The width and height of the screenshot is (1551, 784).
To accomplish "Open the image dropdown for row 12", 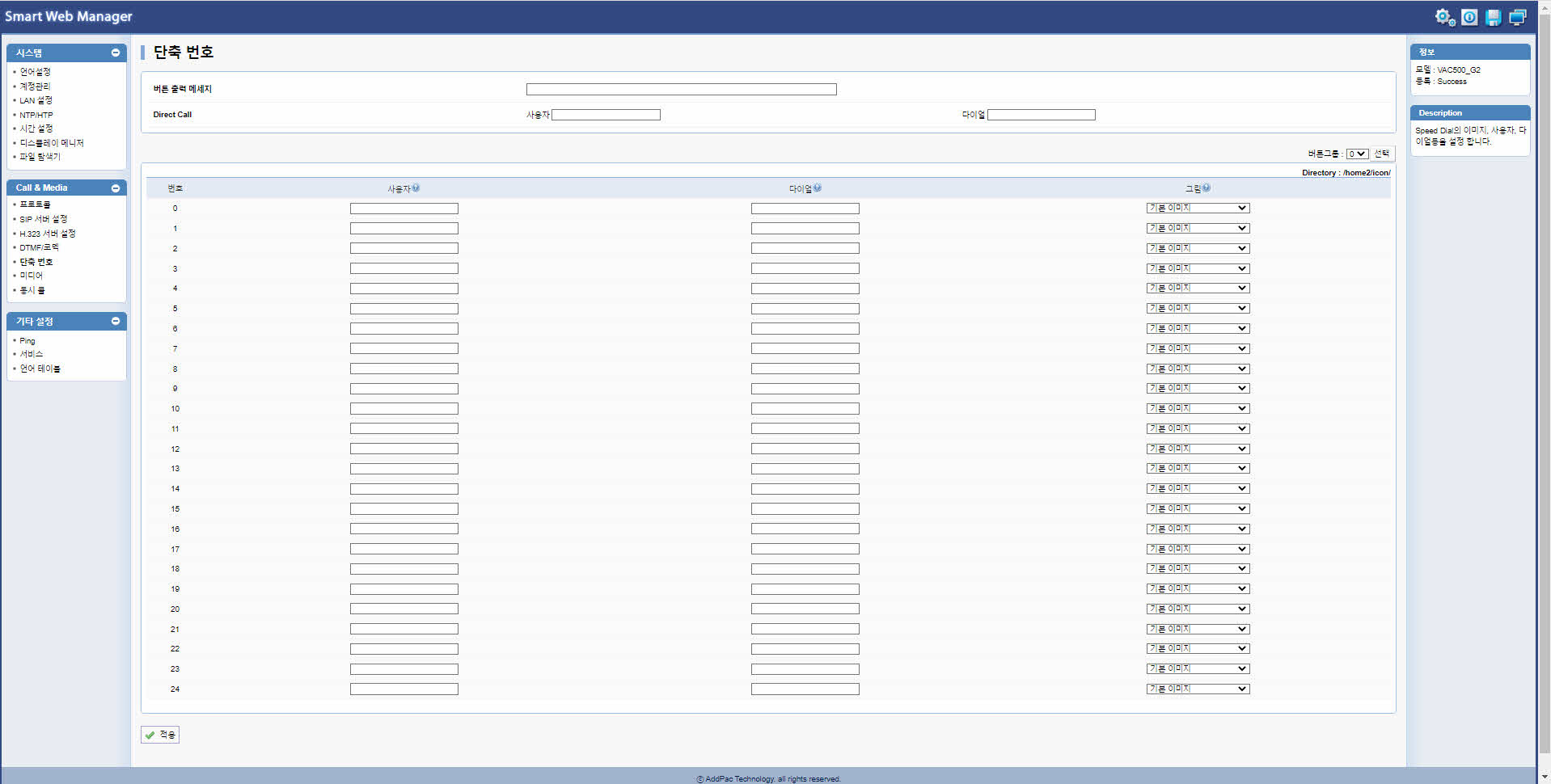I will coord(1198,449).
